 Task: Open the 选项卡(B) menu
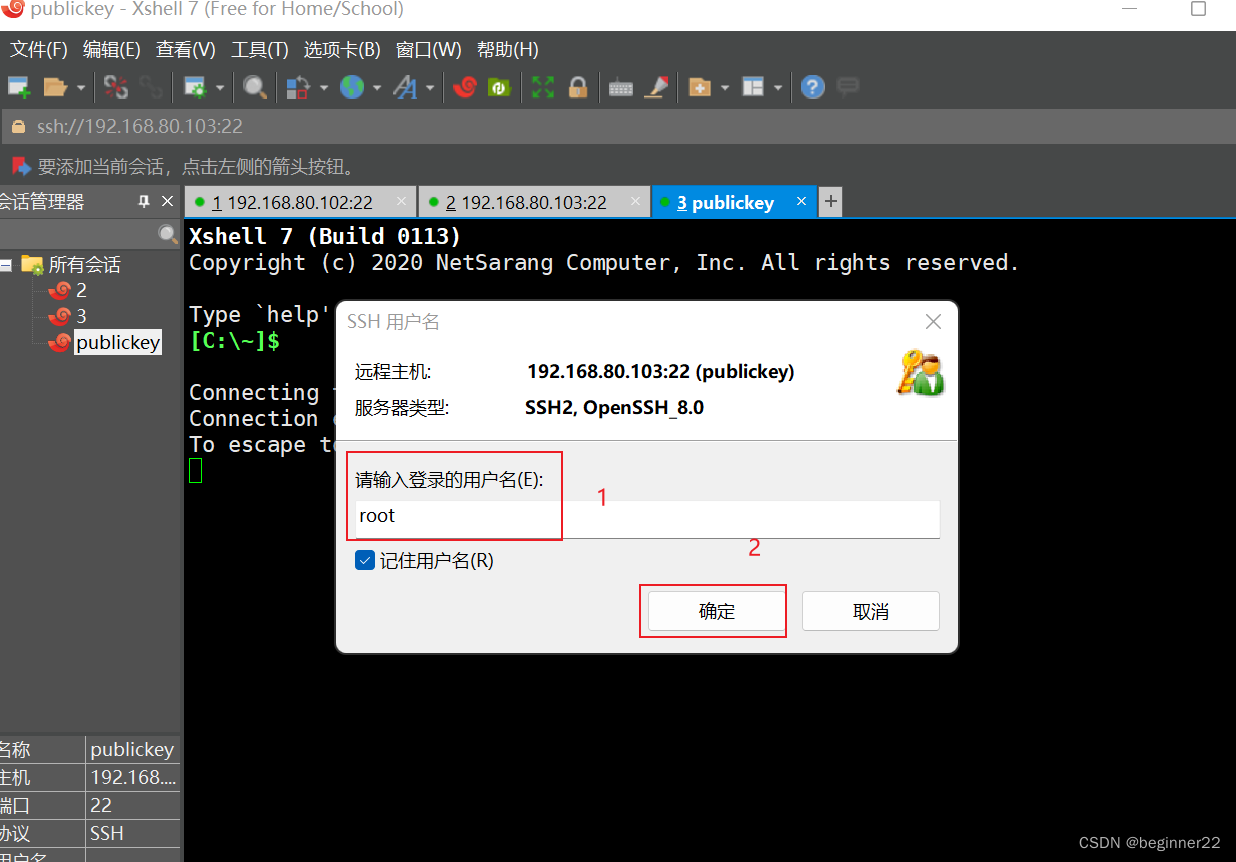tap(342, 49)
